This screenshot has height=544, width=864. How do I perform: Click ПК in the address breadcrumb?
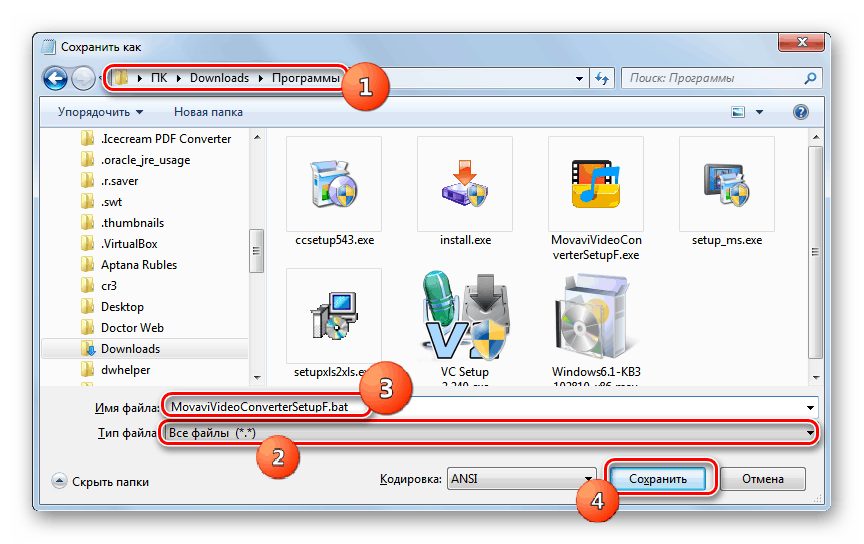[159, 78]
